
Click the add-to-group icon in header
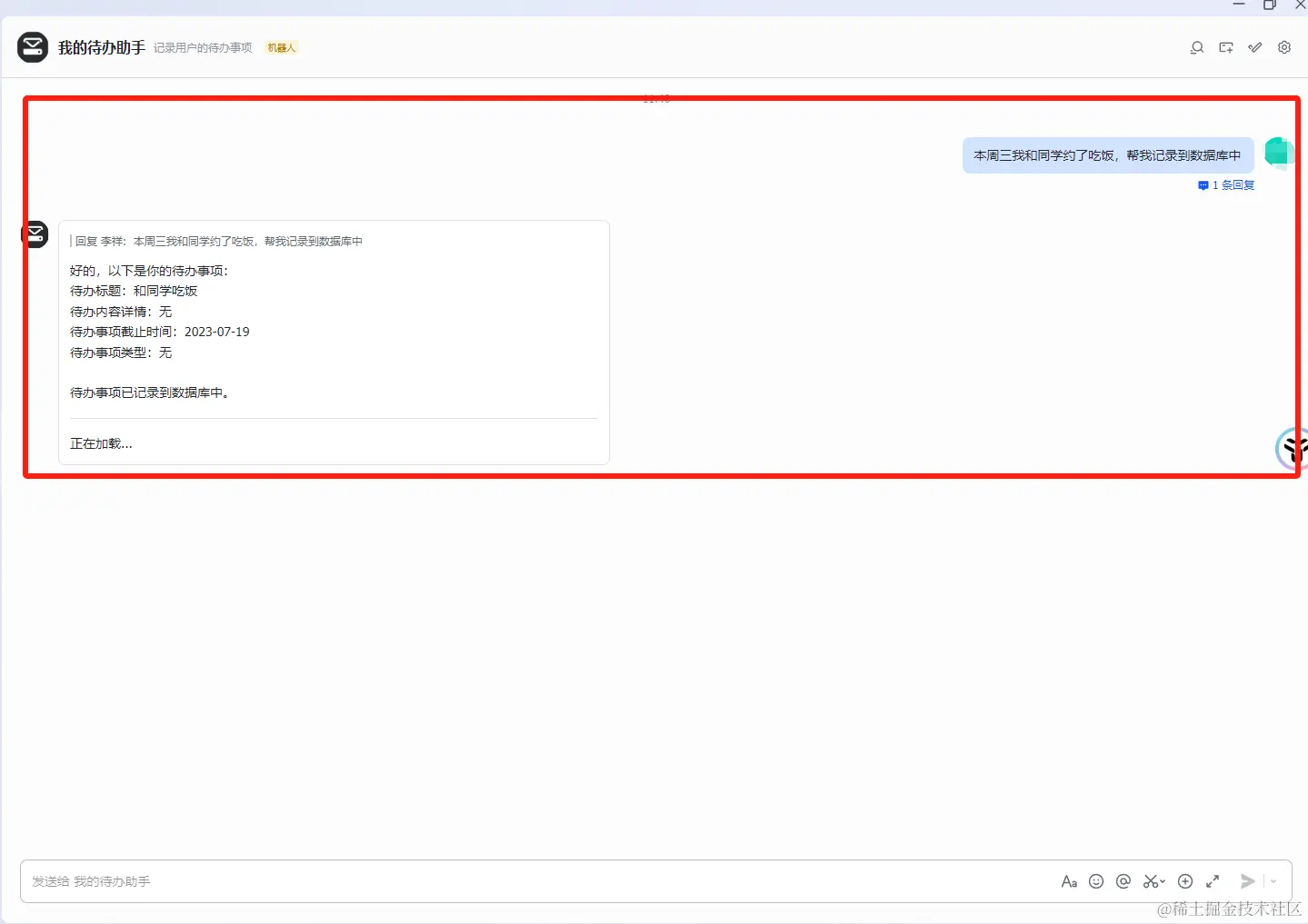[1226, 47]
